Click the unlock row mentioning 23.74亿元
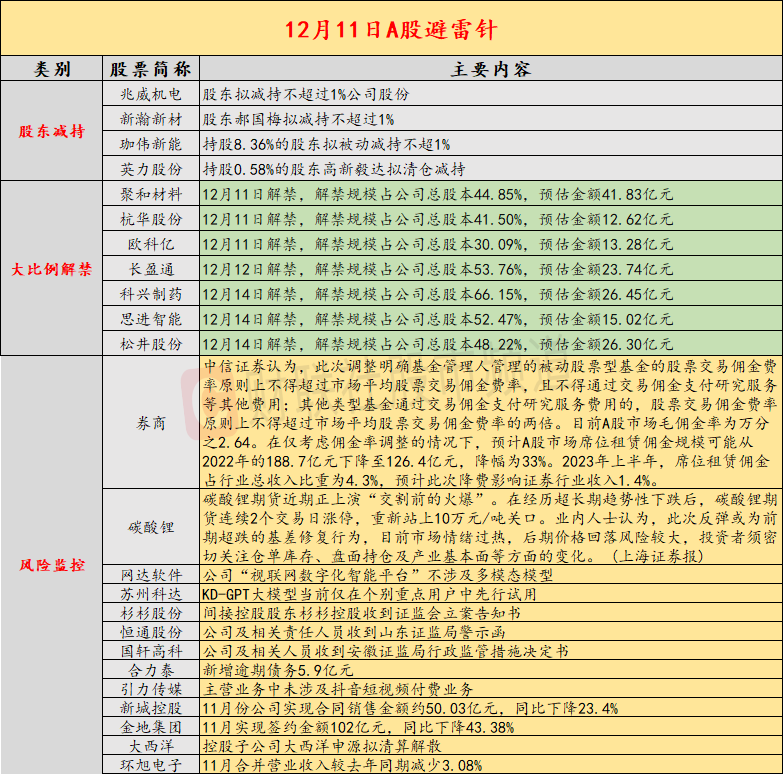Viewport: 783px width, 774px height. point(491,269)
